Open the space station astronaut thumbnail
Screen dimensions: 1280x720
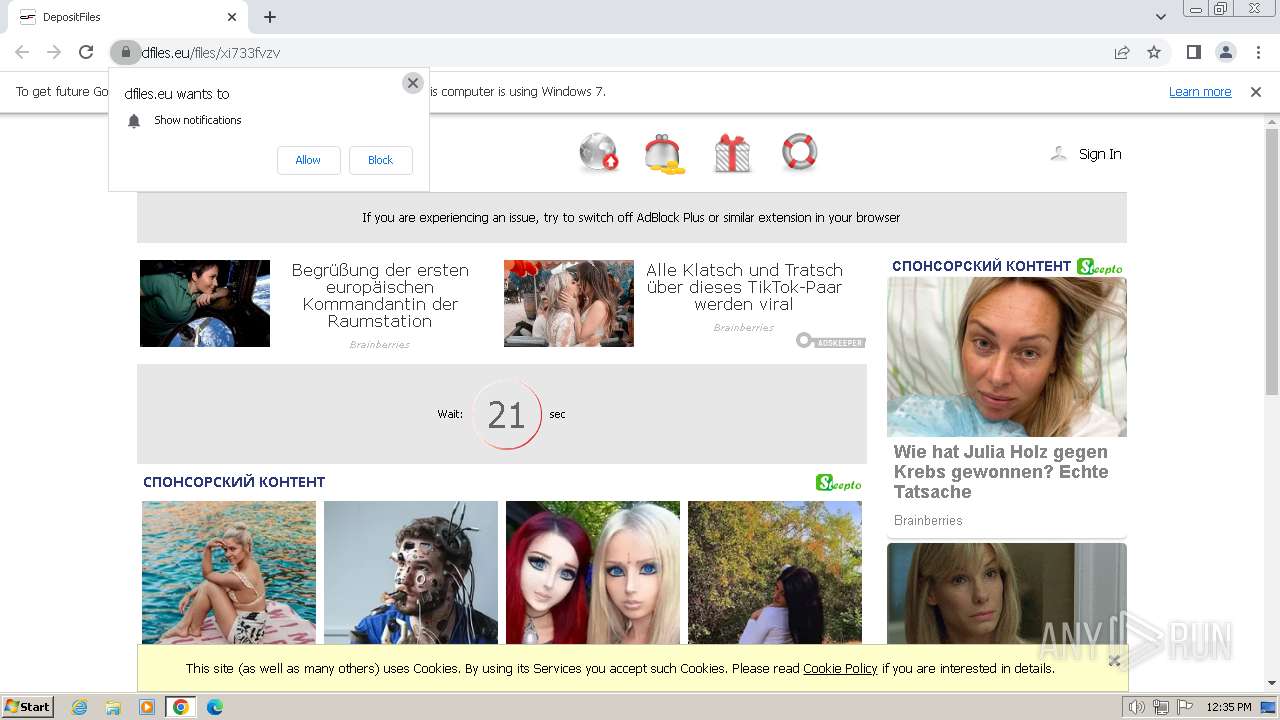tap(205, 303)
